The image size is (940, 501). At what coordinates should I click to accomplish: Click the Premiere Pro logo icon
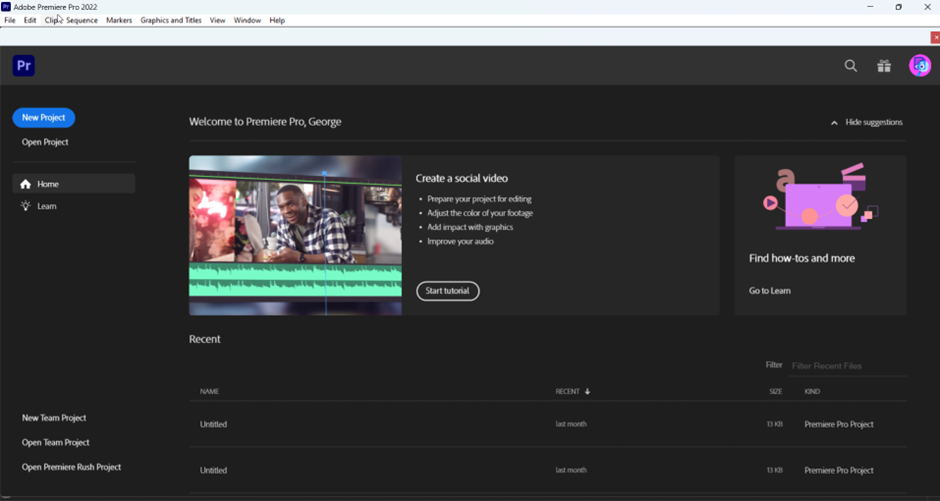23,65
